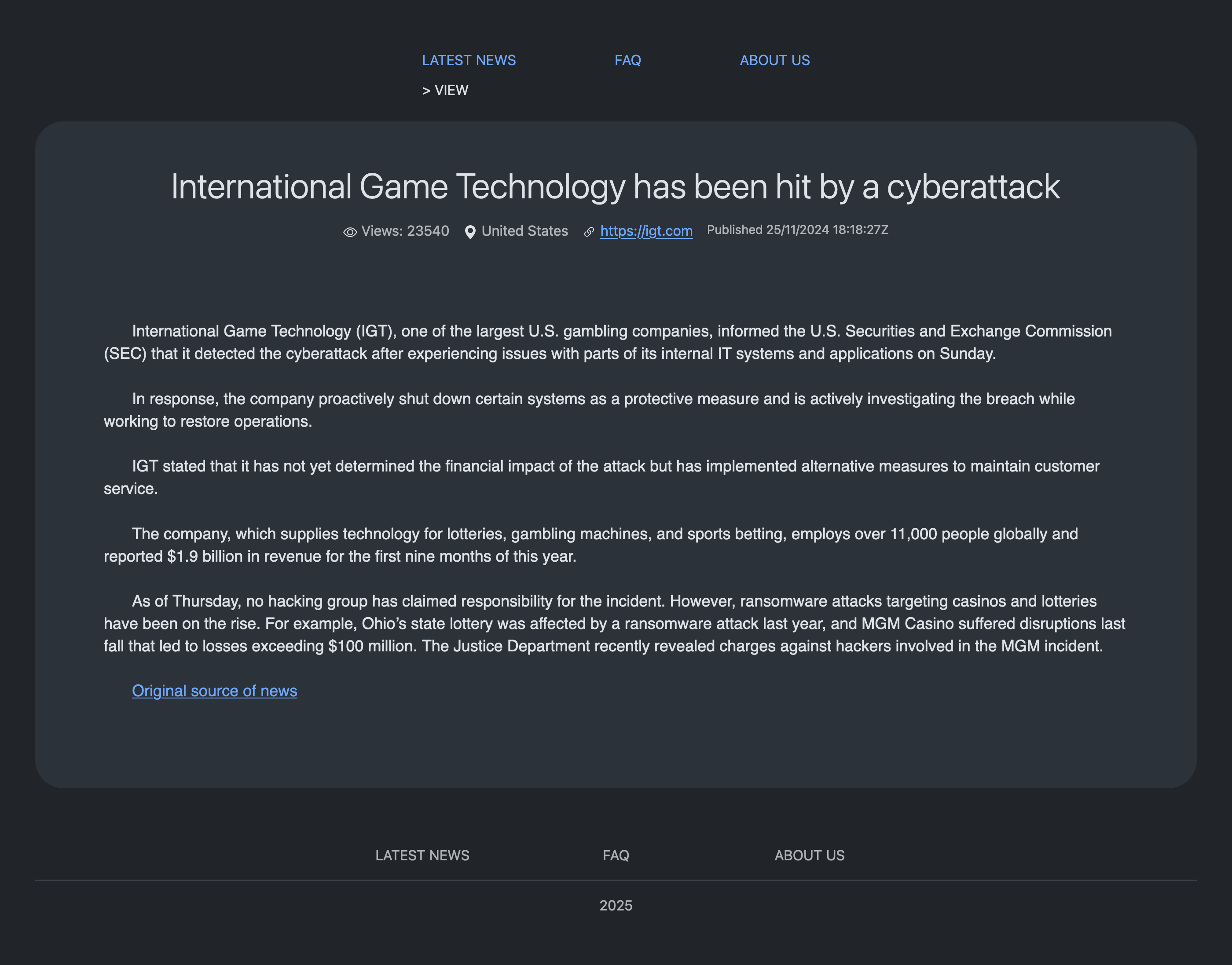The width and height of the screenshot is (1232, 965).
Task: Click the footer FAQ link
Action: click(616, 855)
